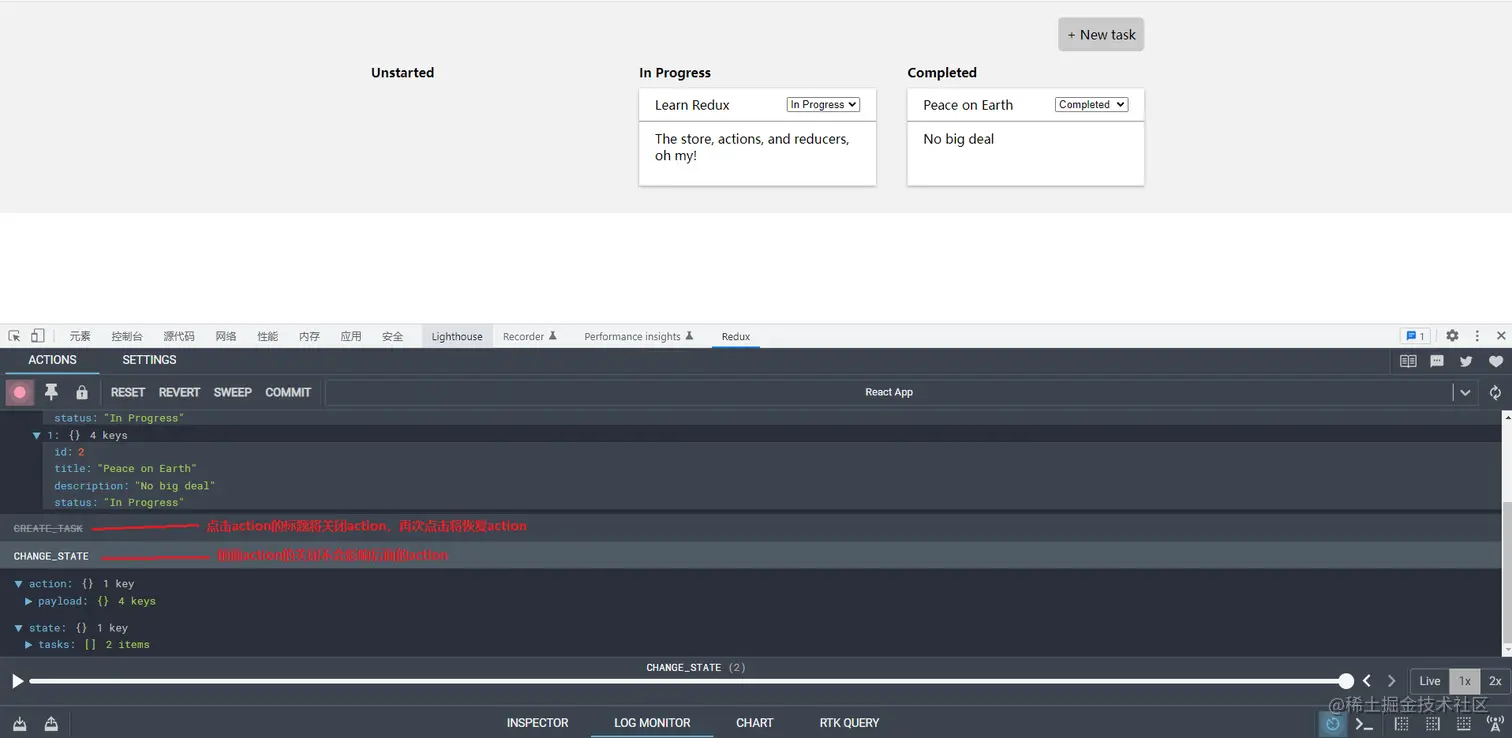1512x738 pixels.
Task: Click the RESET button
Action: 128,392
